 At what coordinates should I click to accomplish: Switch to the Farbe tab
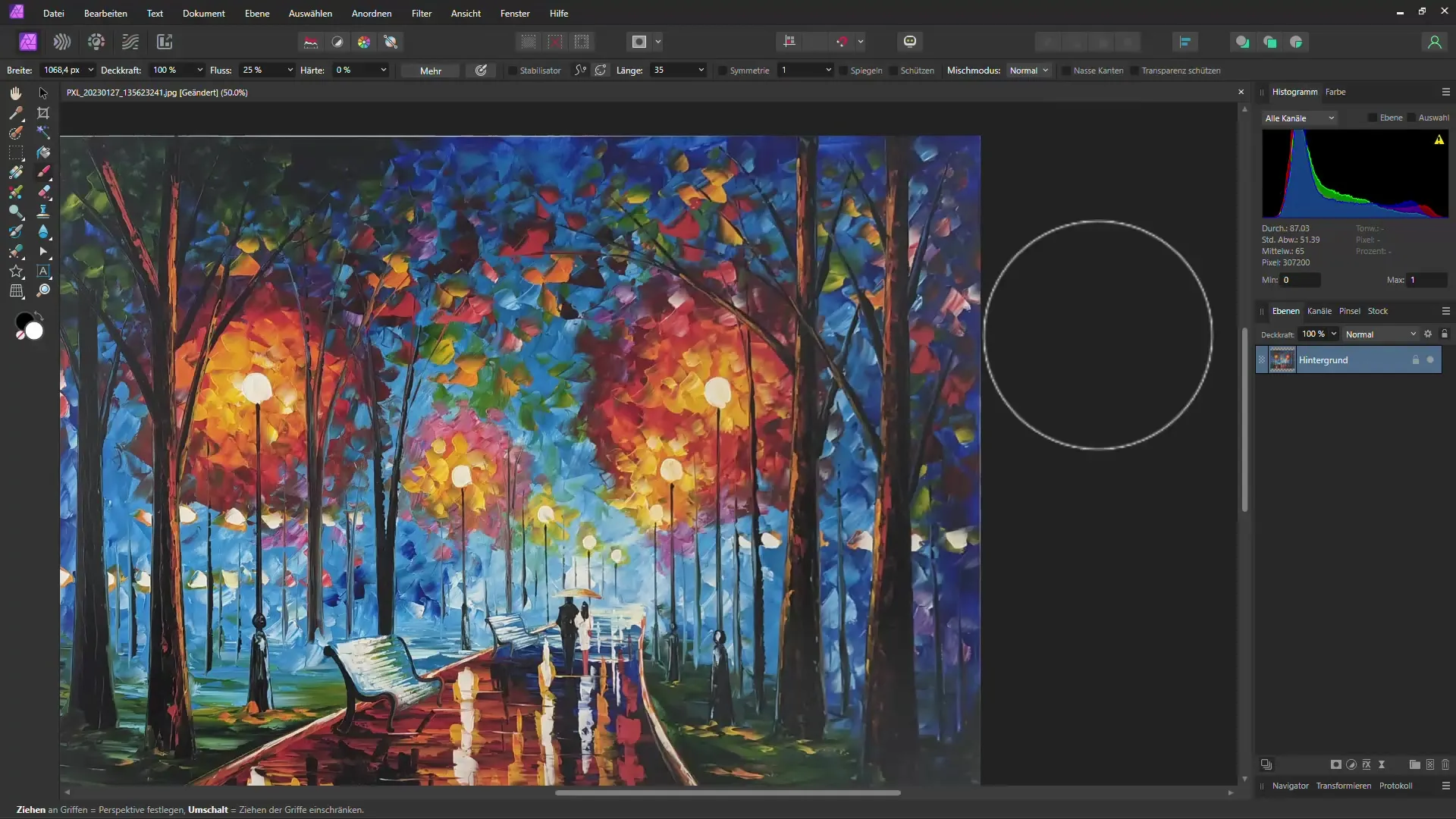1335,92
